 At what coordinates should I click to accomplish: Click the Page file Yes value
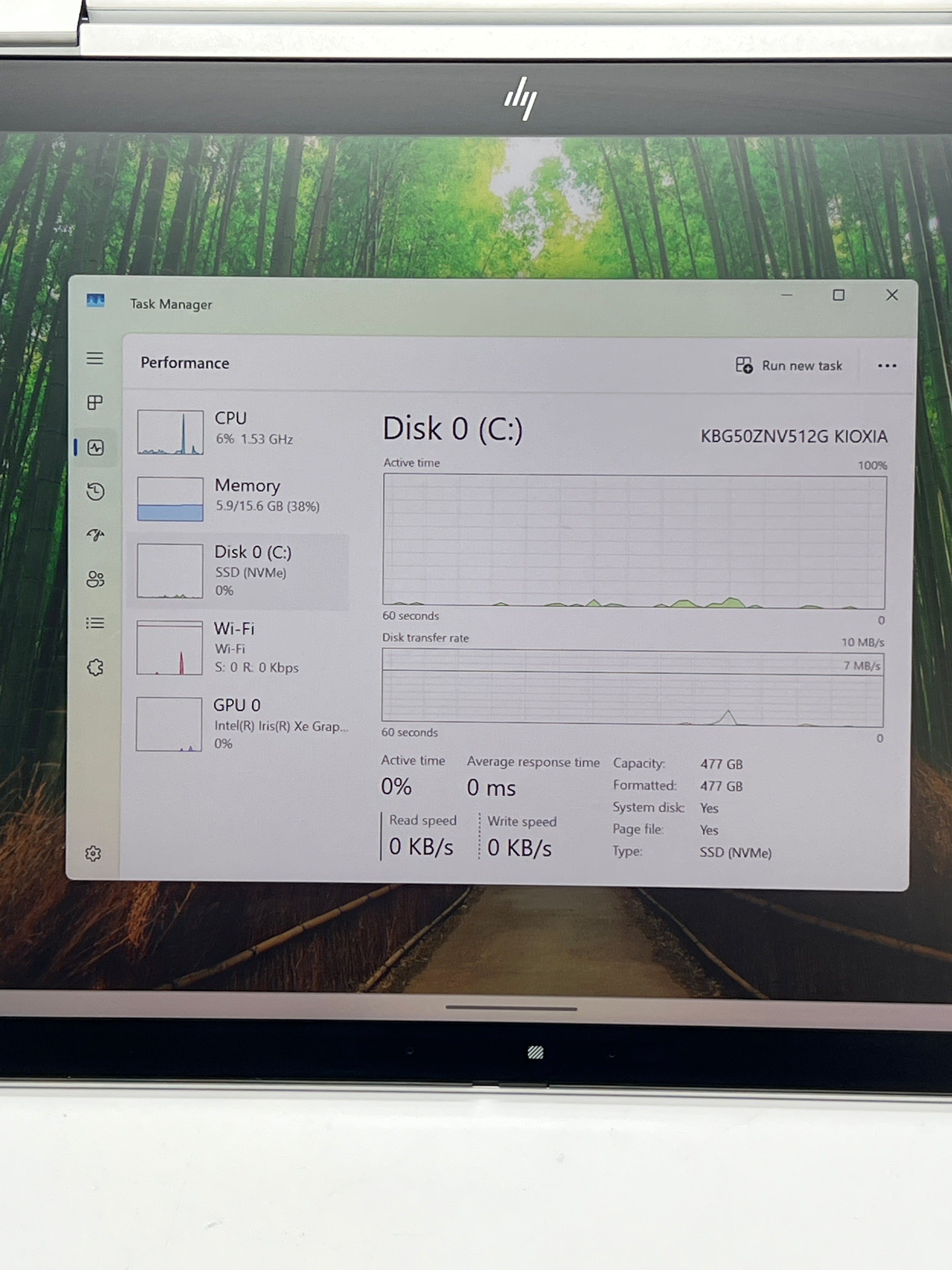(x=709, y=830)
